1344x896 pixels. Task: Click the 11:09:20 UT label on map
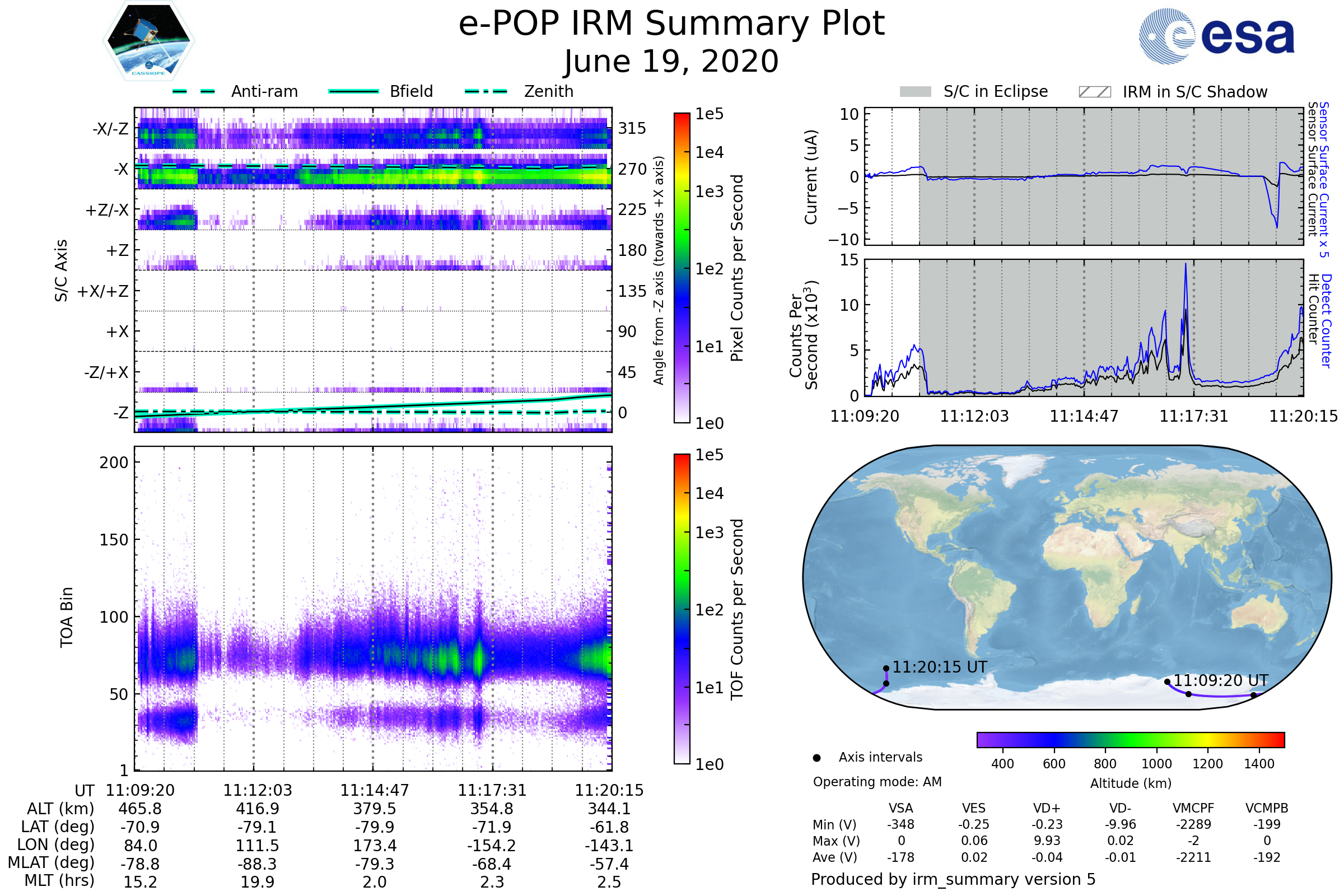tap(1221, 680)
